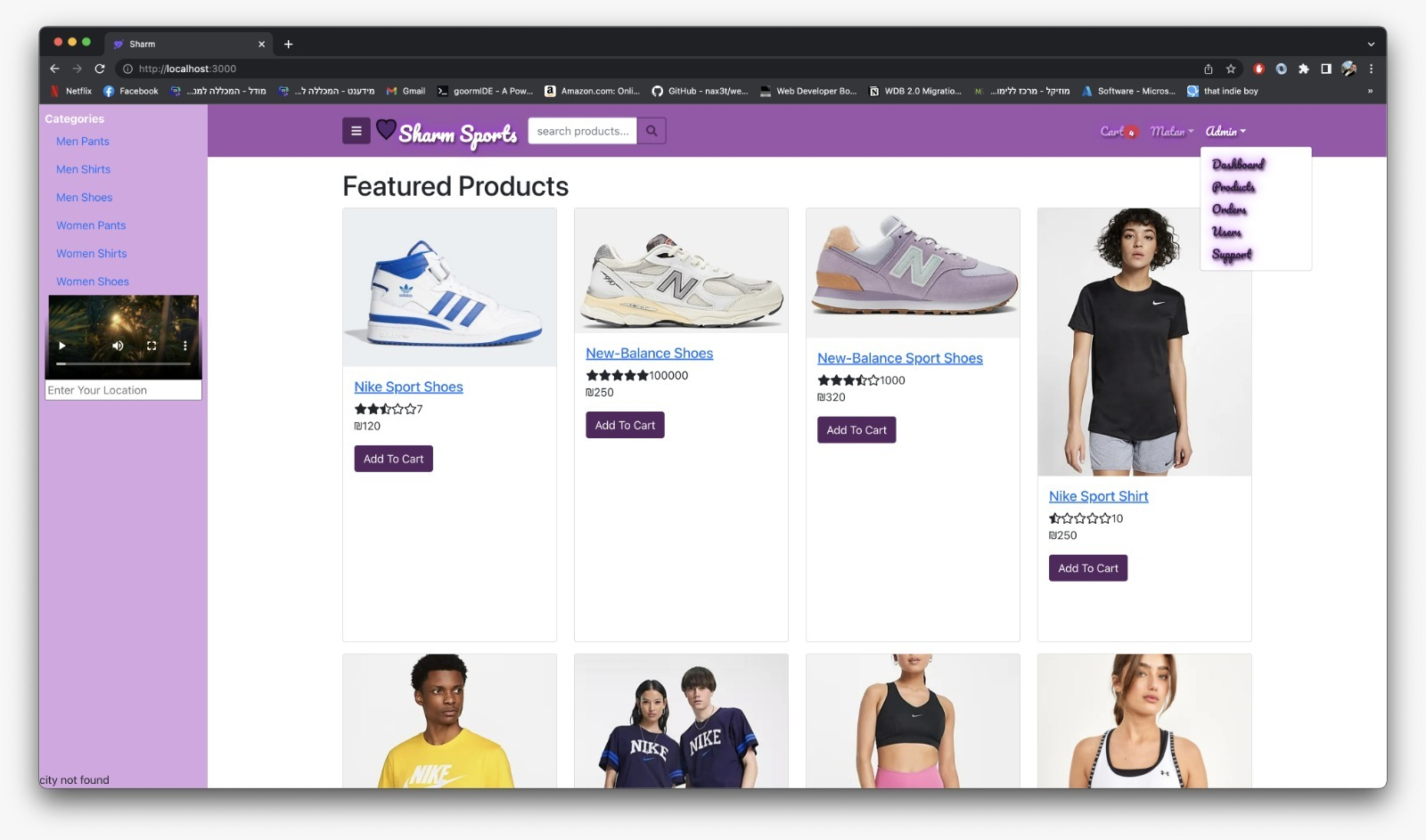This screenshot has height=840, width=1426.
Task: Select Dashboard from the Admin menu
Action: click(1237, 164)
